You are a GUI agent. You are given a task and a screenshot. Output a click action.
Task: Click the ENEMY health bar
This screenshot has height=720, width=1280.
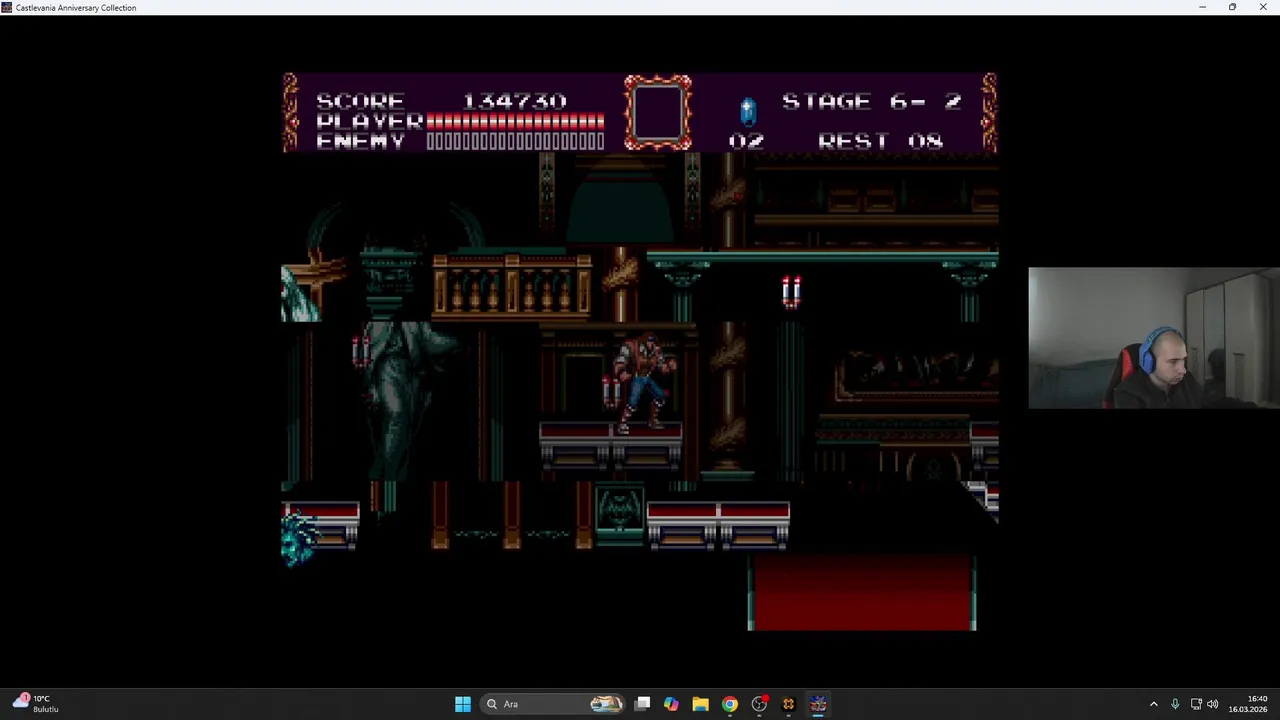coord(515,141)
